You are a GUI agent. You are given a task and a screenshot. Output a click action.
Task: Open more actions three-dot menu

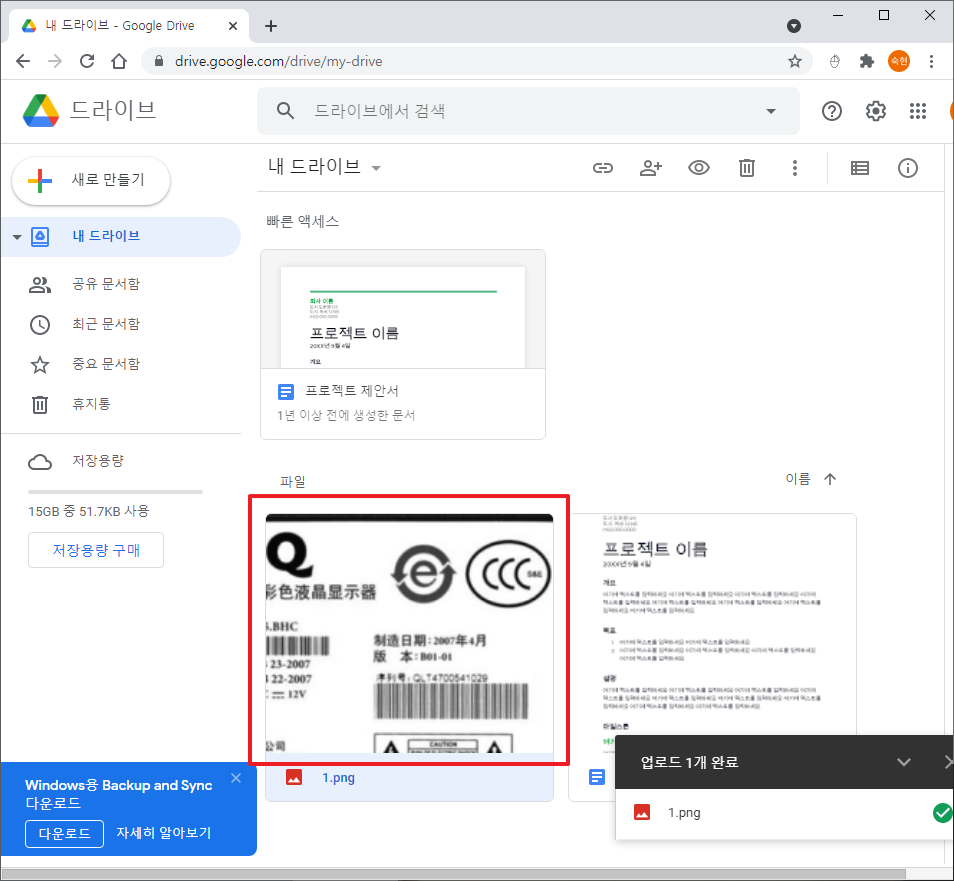pos(795,168)
